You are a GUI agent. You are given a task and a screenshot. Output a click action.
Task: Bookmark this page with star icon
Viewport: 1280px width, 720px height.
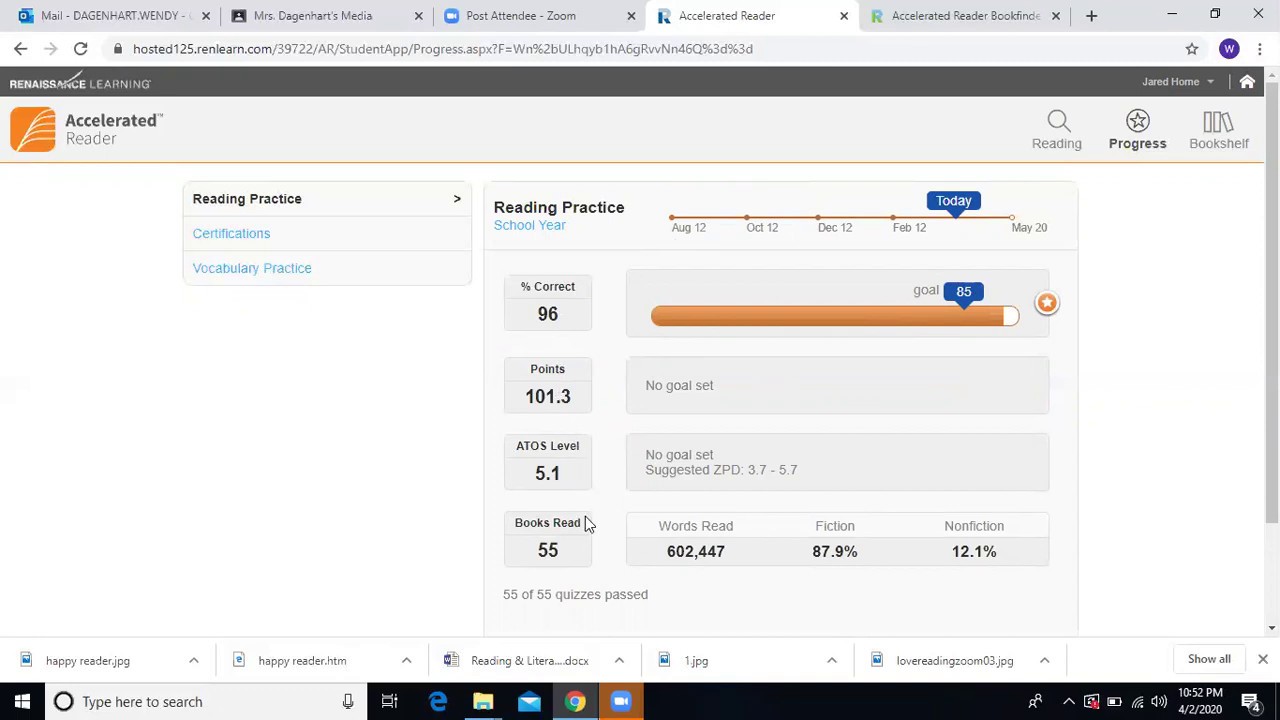click(x=1192, y=49)
